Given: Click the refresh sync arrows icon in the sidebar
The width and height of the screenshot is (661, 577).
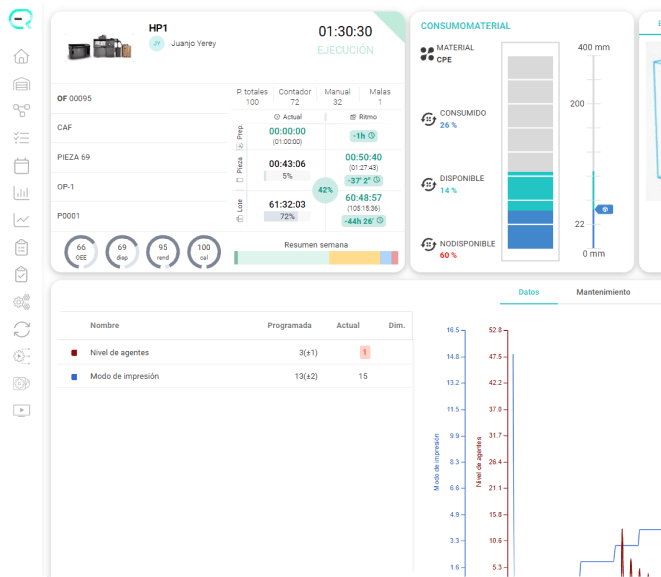Looking at the screenshot, I should 21,329.
